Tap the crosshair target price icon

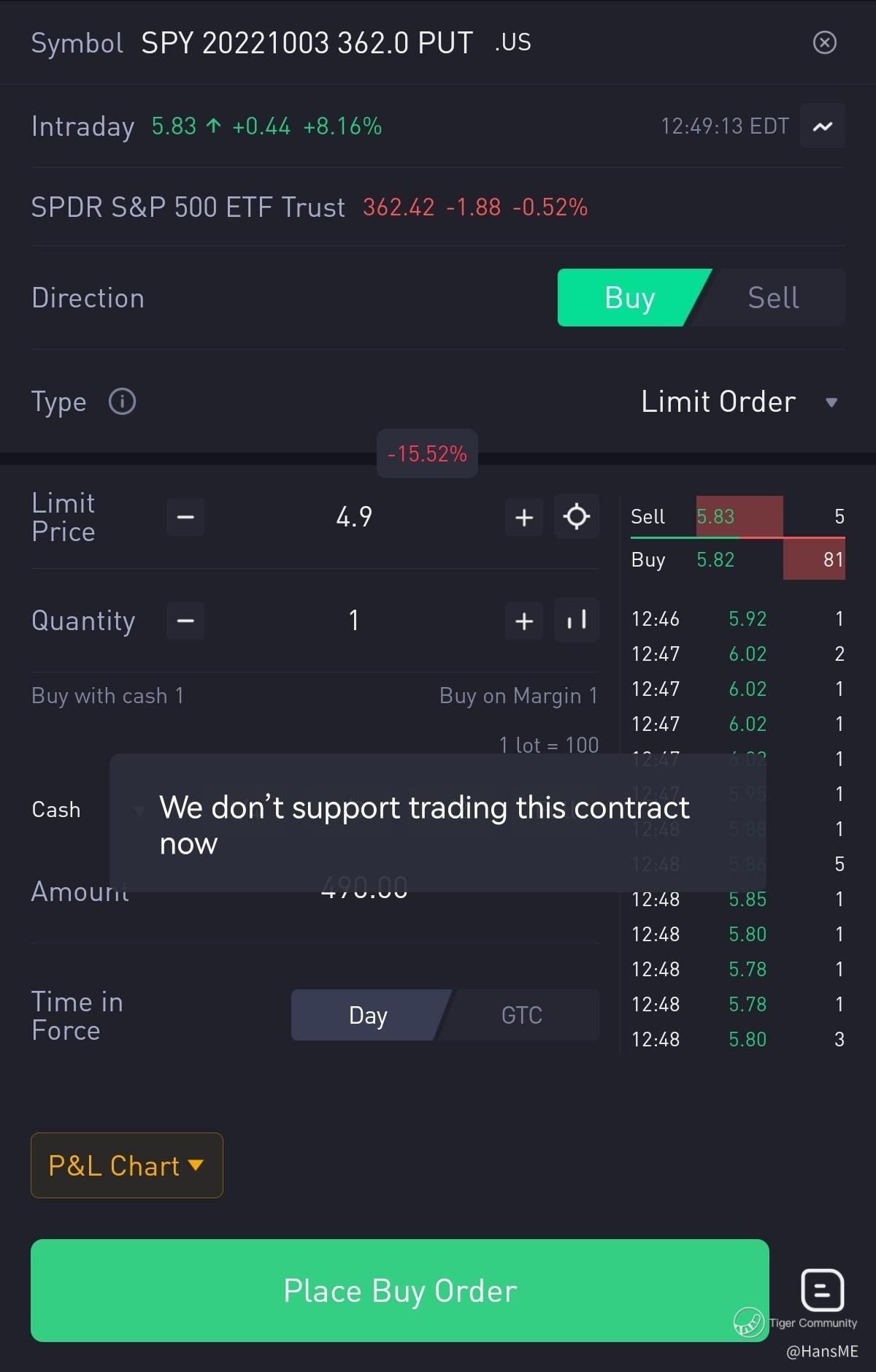[x=577, y=517]
